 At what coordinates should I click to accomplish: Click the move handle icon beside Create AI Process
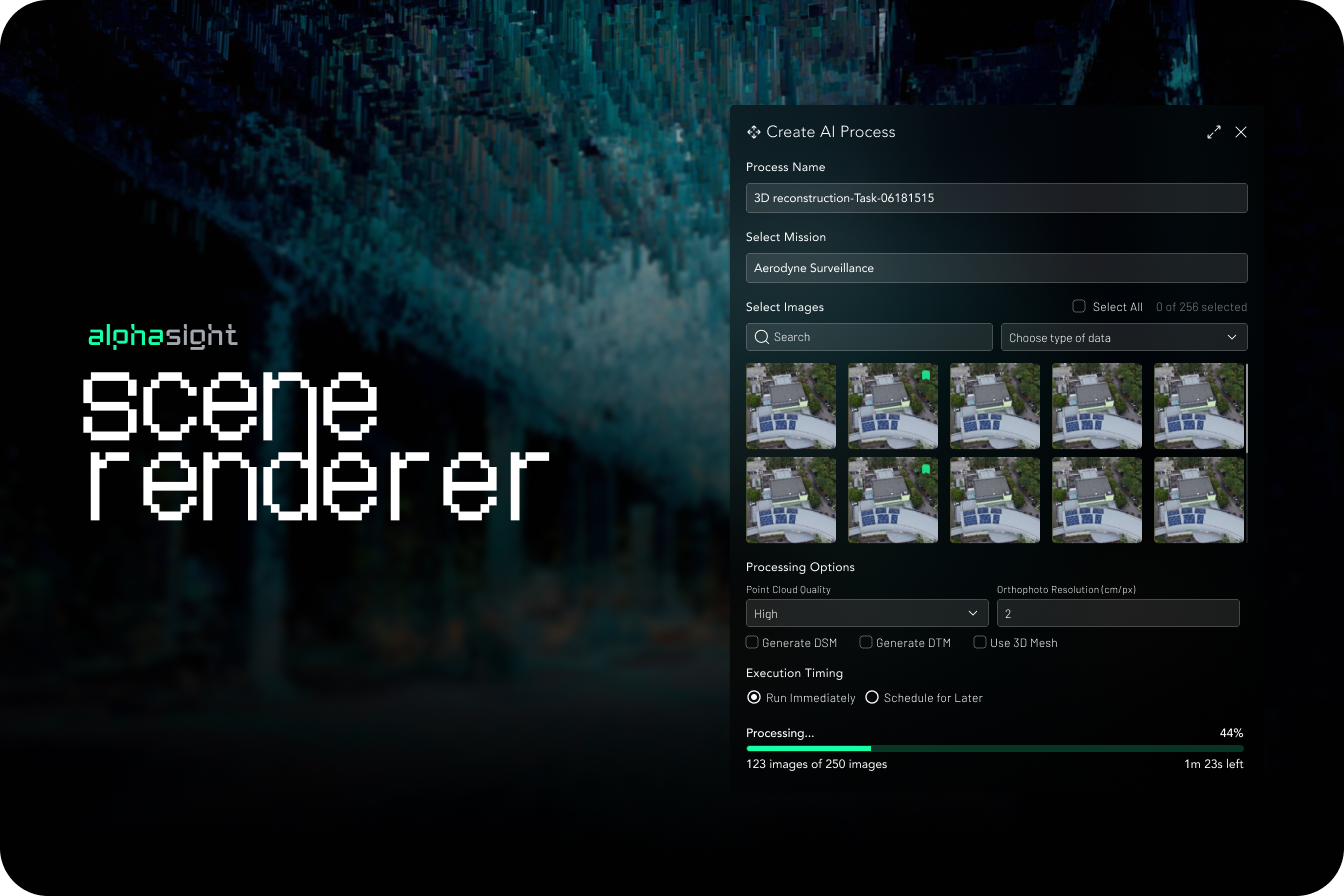[752, 131]
